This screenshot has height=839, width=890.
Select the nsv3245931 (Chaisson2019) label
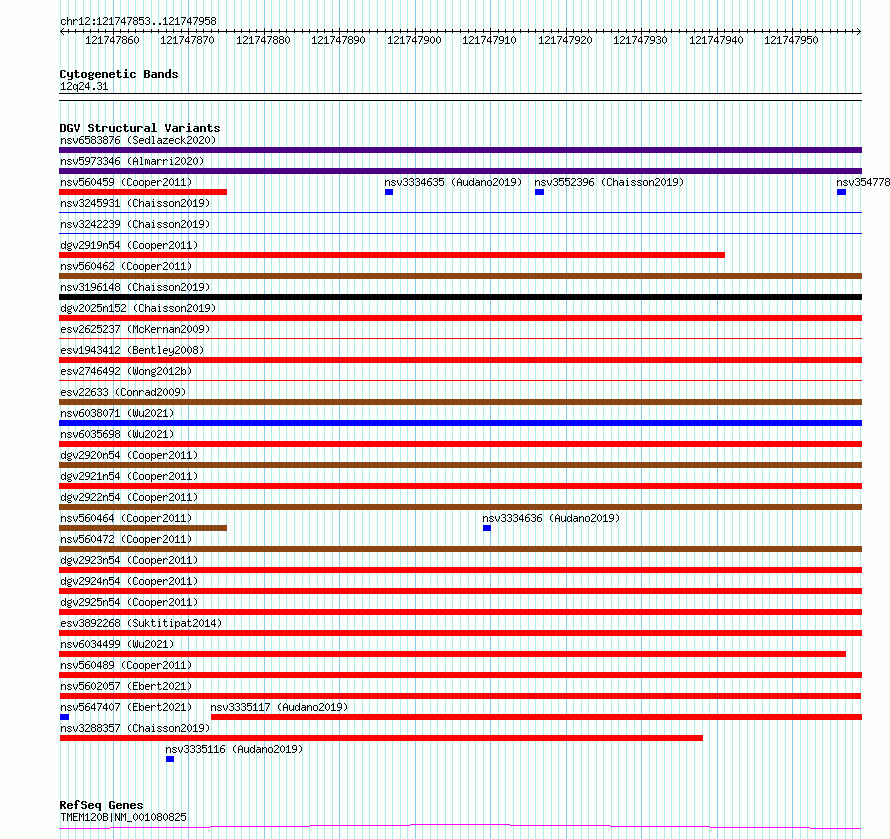coord(135,203)
